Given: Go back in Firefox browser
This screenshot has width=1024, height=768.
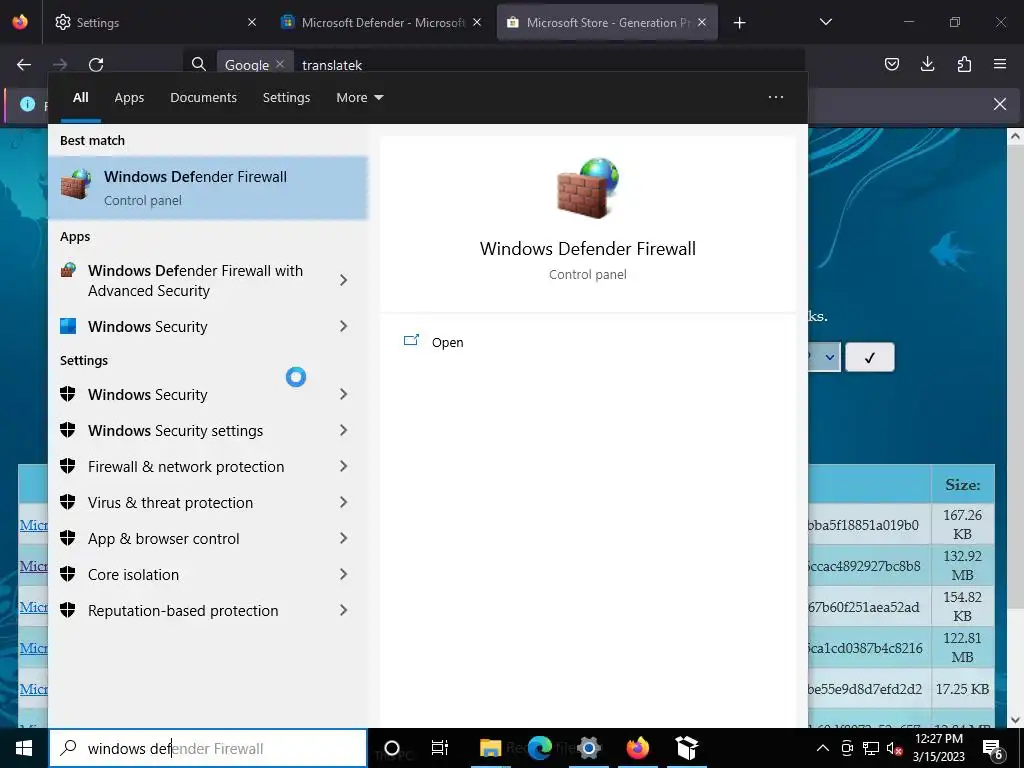Looking at the screenshot, I should click(24, 65).
